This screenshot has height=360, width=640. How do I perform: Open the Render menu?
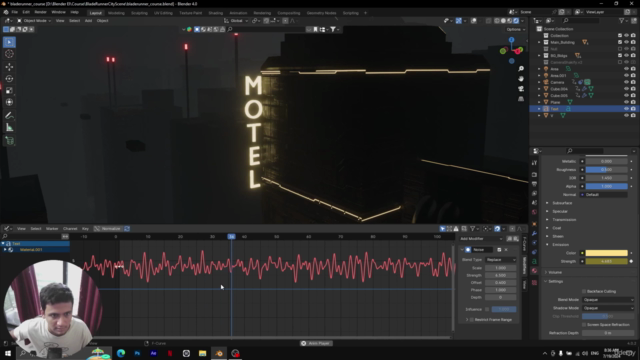pyautogui.click(x=40, y=12)
